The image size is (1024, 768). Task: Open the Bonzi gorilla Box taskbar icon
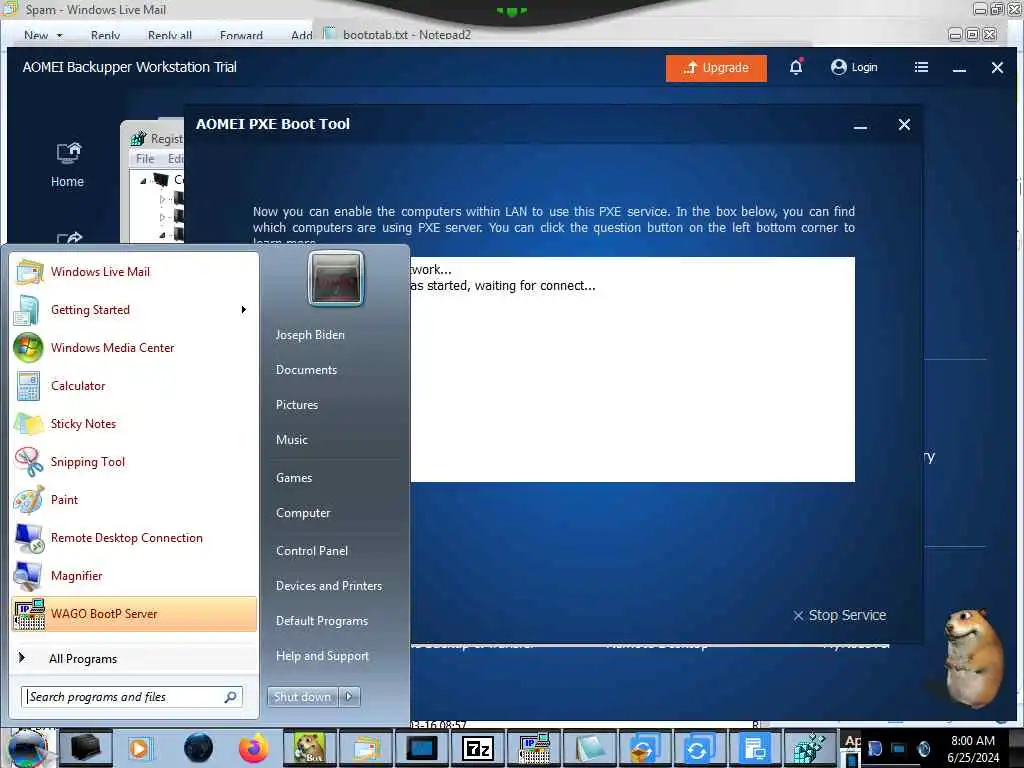click(x=310, y=748)
